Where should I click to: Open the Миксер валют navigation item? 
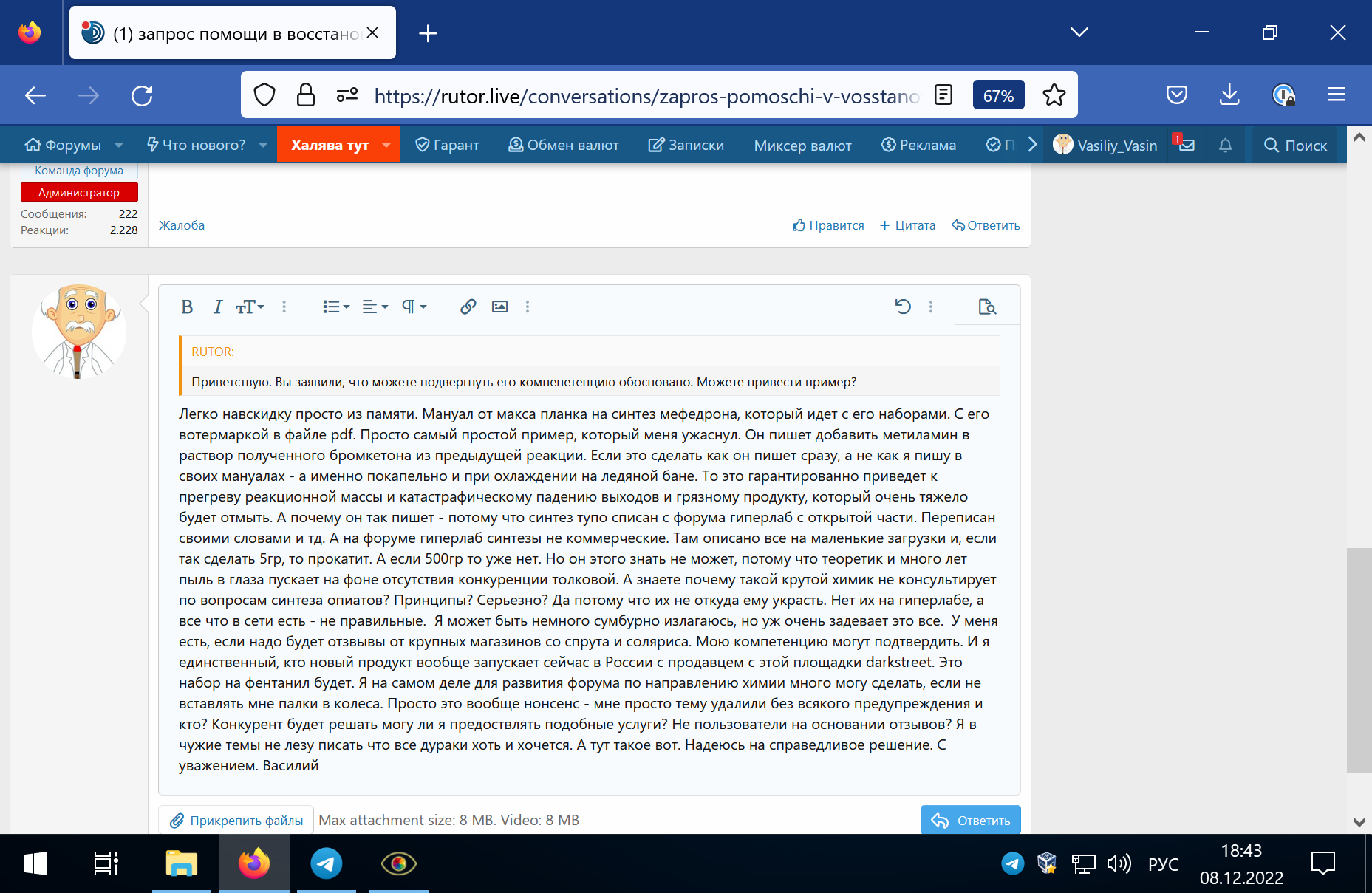click(803, 145)
